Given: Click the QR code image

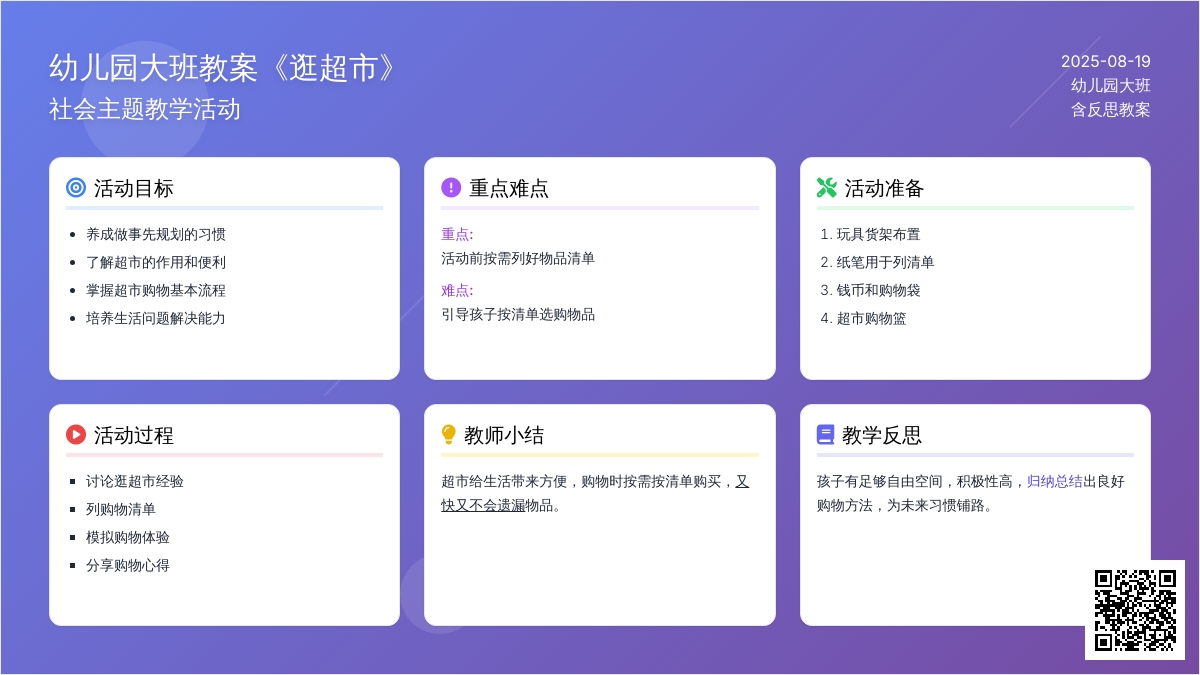Looking at the screenshot, I should (1135, 610).
